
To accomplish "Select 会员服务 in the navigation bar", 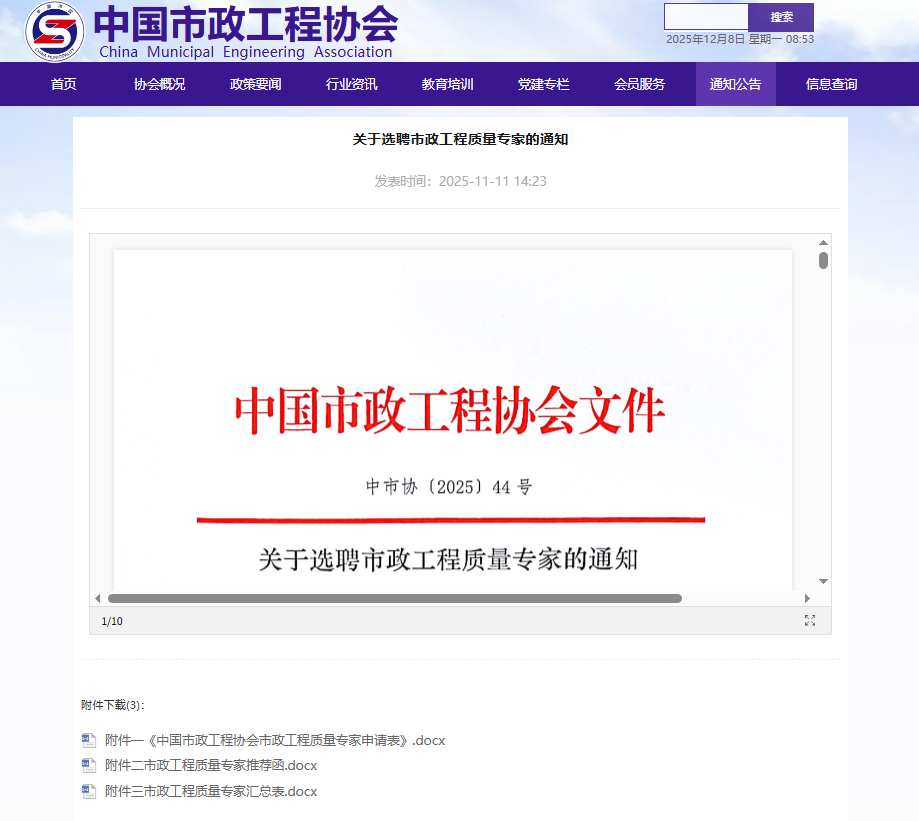I will 639,84.
